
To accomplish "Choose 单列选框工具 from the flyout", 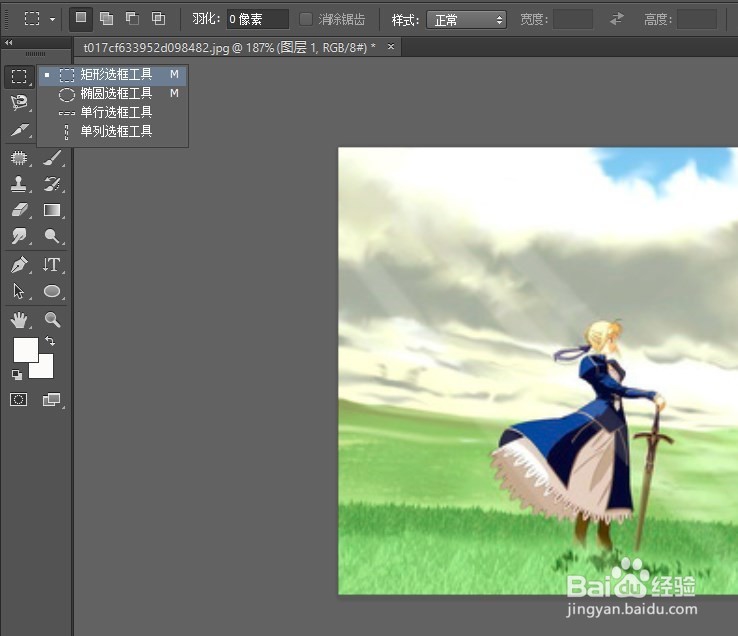I will tap(113, 131).
